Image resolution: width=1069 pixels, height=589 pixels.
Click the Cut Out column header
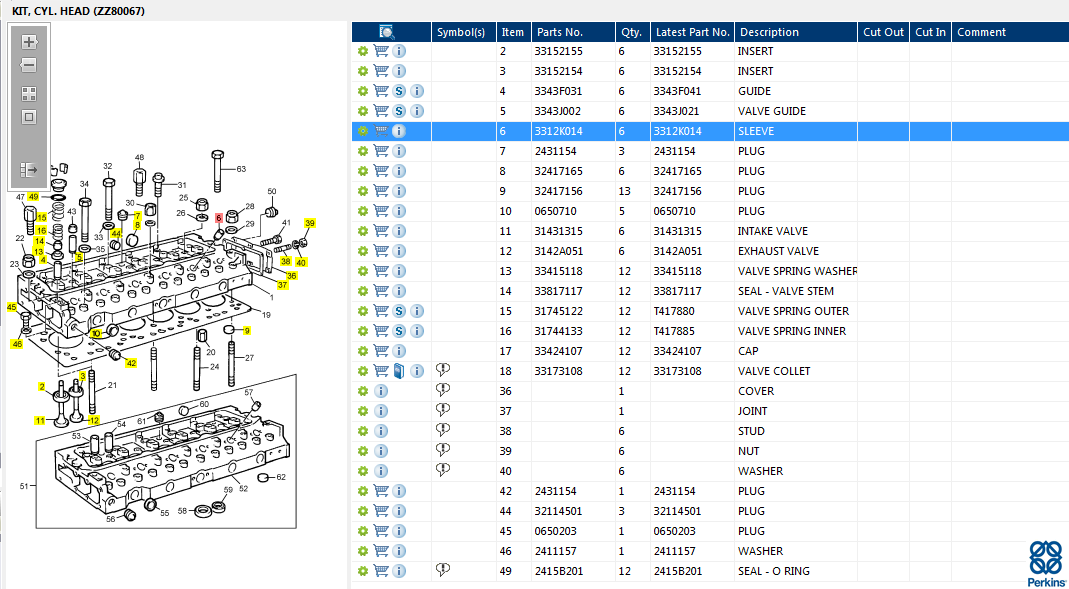[884, 32]
